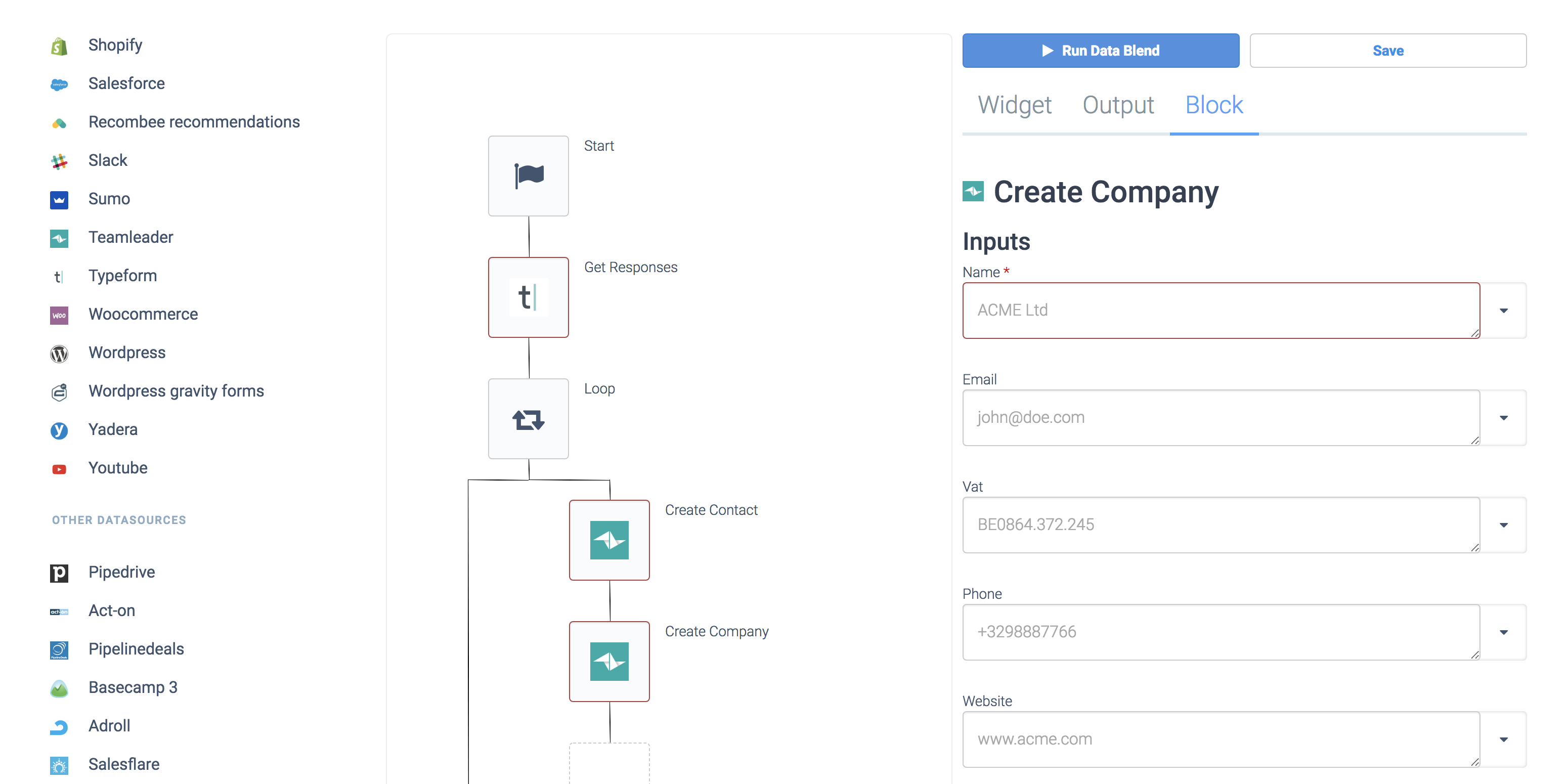Expand the Email field dropdown arrow
This screenshot has height=784, width=1568.
tap(1503, 418)
